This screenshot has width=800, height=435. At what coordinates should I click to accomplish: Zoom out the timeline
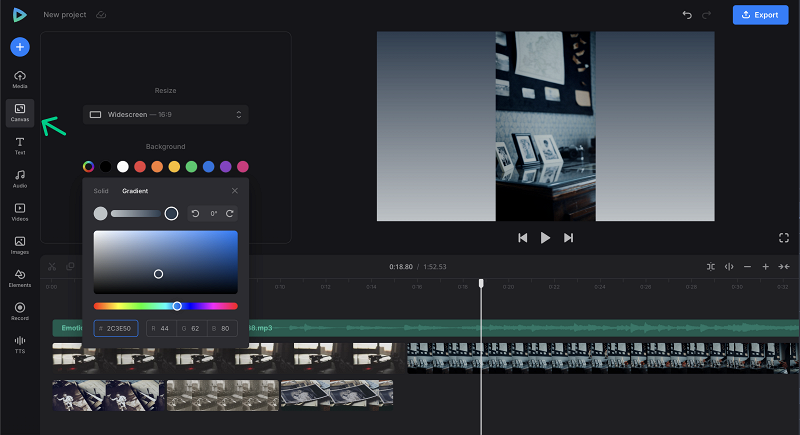point(747,267)
